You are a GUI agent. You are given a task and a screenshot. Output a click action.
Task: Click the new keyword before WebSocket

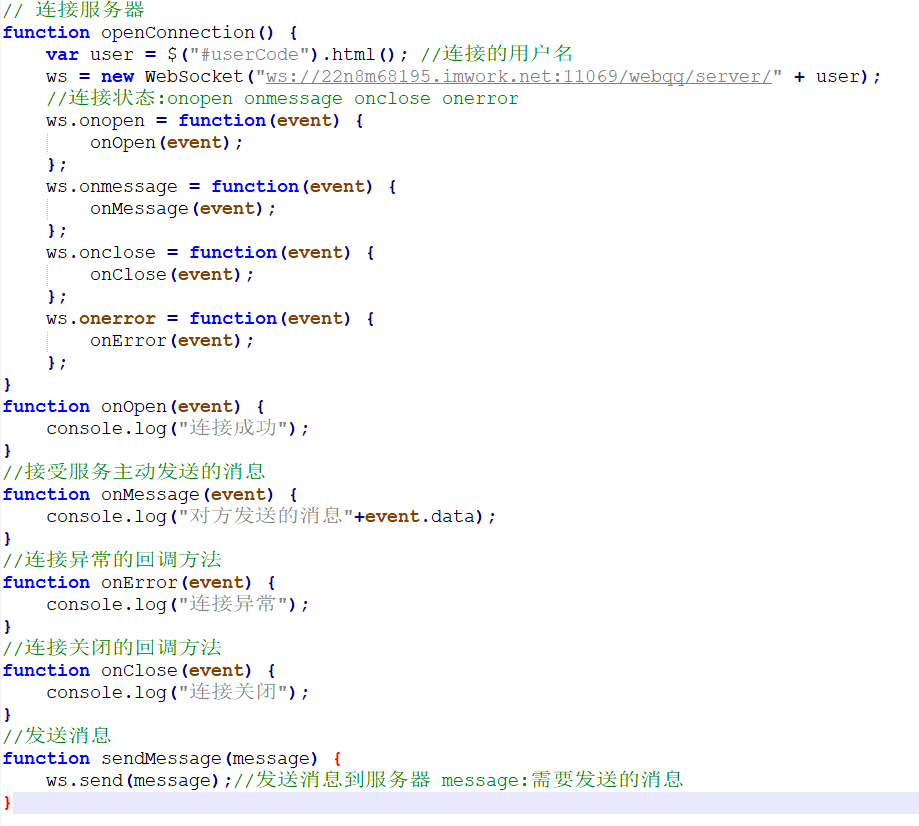pos(117,76)
